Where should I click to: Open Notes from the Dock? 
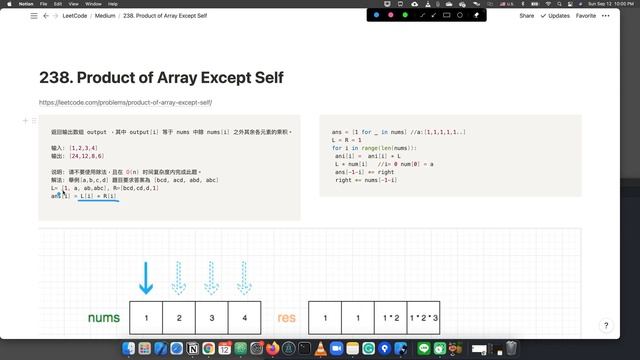click(353, 348)
